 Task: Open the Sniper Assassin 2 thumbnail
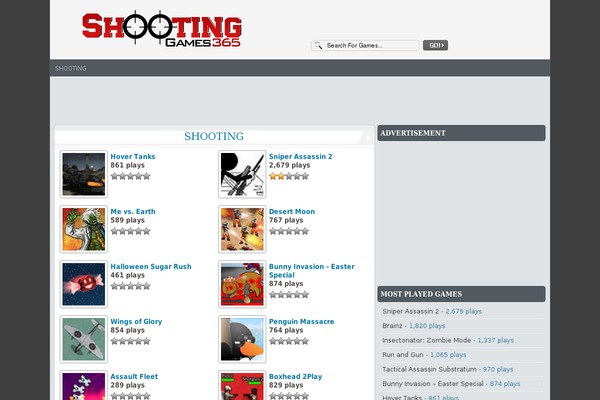(242, 174)
